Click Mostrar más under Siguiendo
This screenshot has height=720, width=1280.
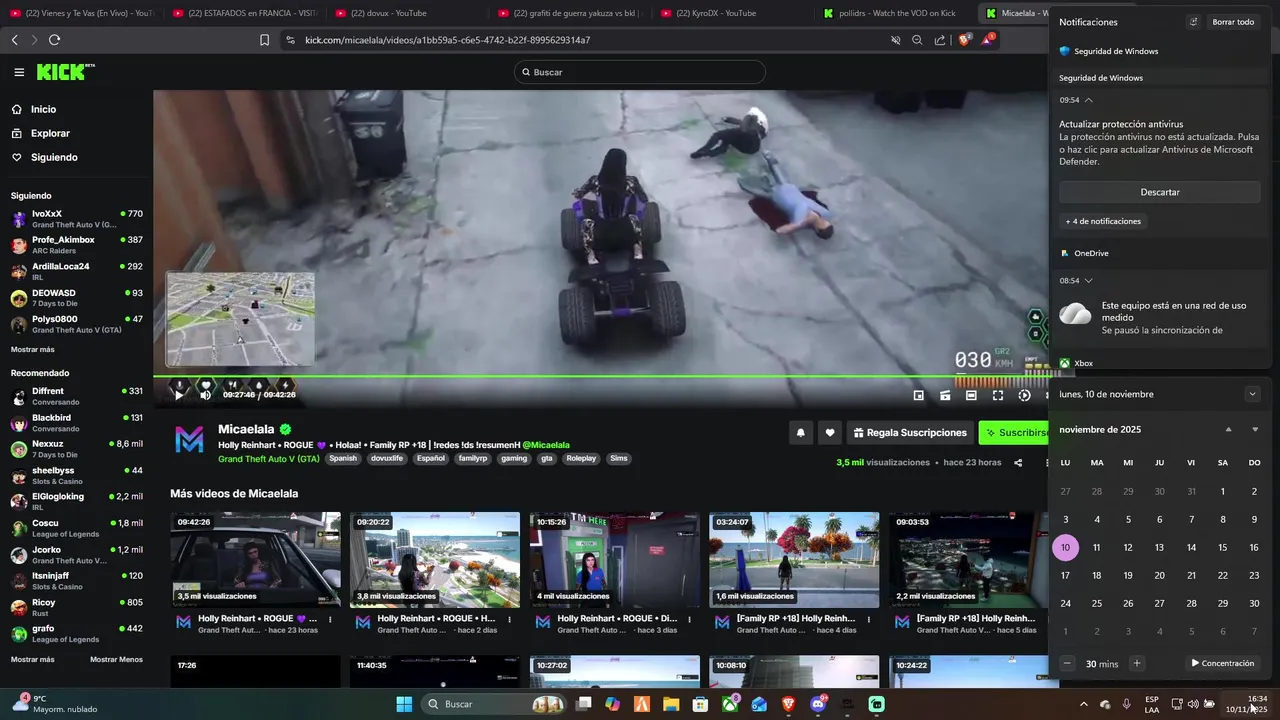(33, 349)
